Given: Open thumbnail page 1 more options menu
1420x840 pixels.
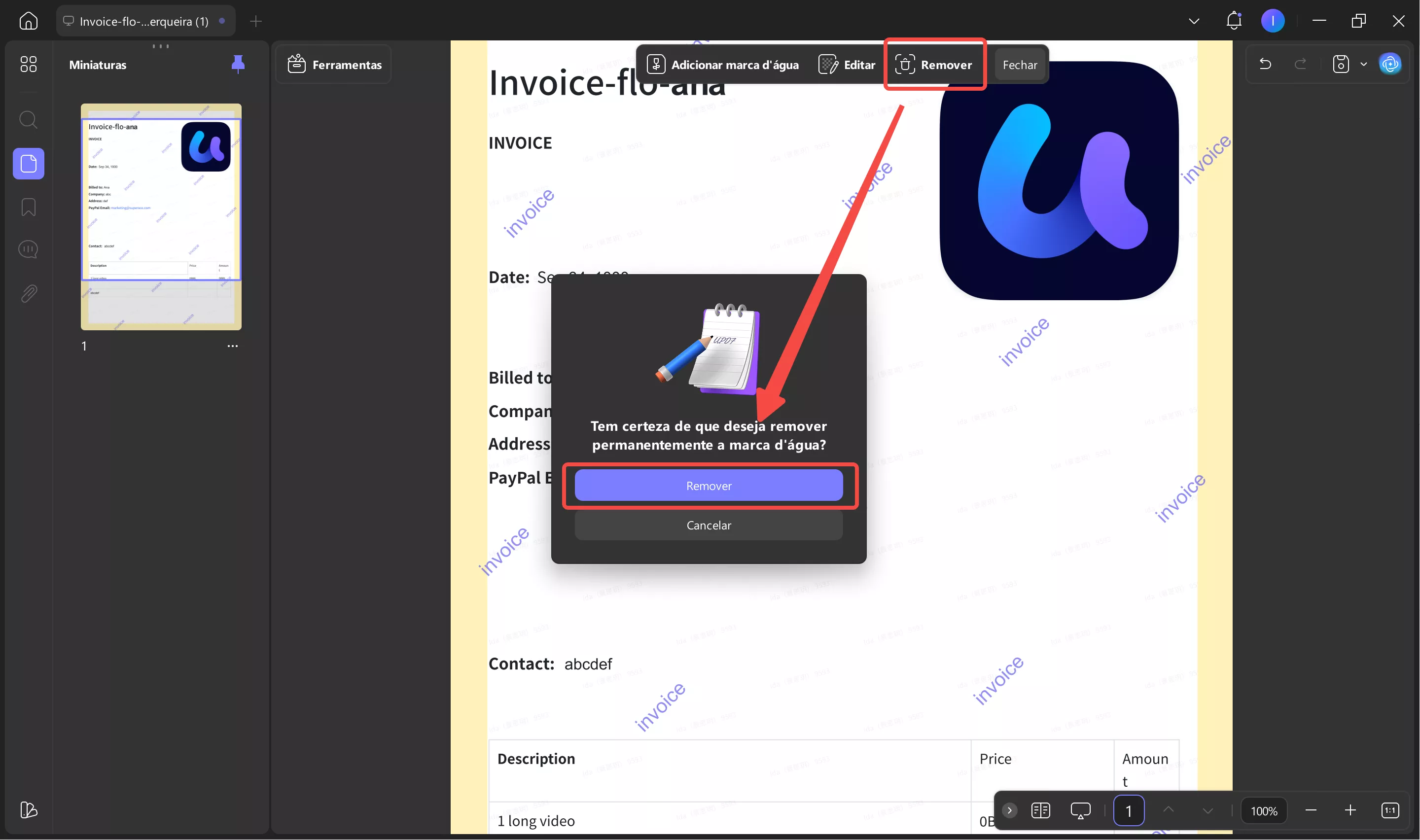Looking at the screenshot, I should 232,346.
